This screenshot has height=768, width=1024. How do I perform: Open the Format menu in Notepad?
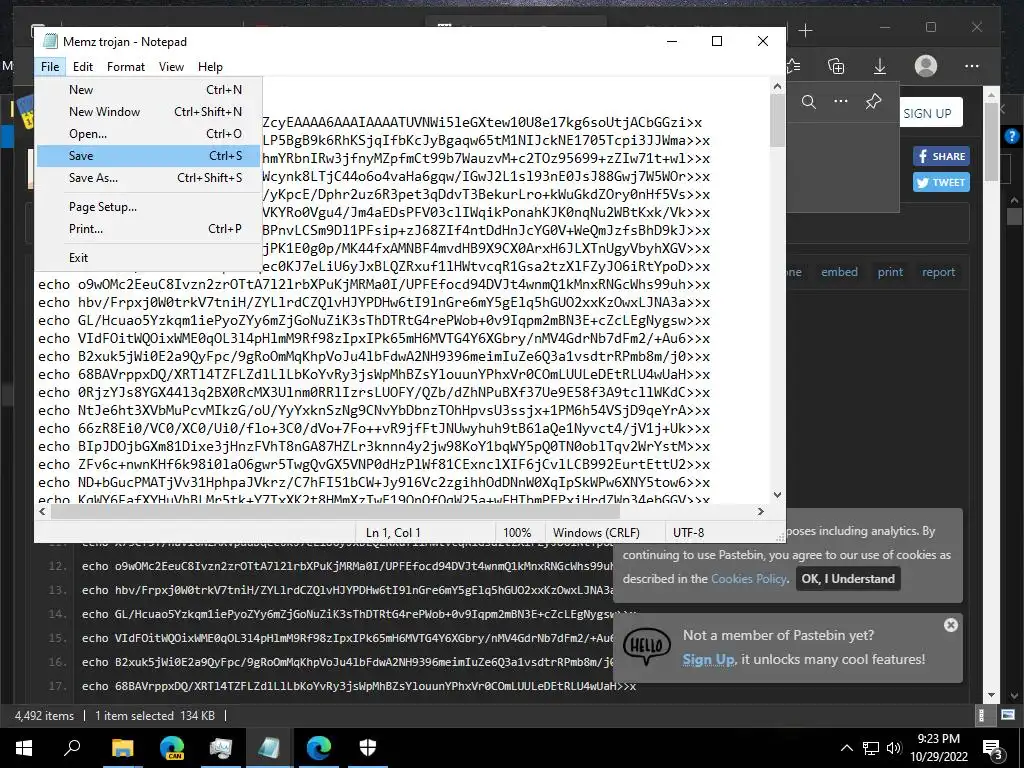(125, 67)
